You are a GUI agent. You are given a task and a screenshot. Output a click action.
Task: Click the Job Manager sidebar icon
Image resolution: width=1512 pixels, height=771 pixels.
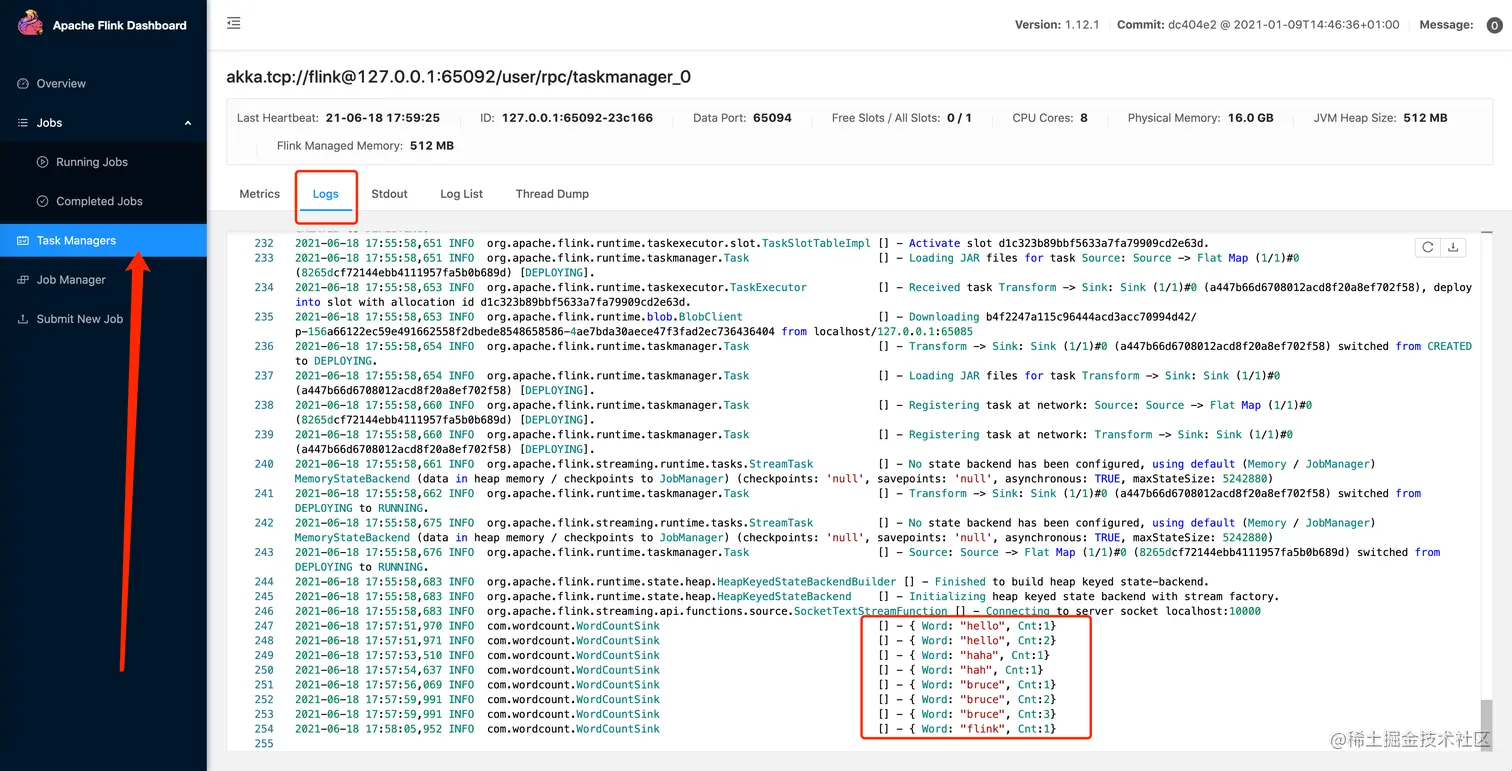coord(23,280)
